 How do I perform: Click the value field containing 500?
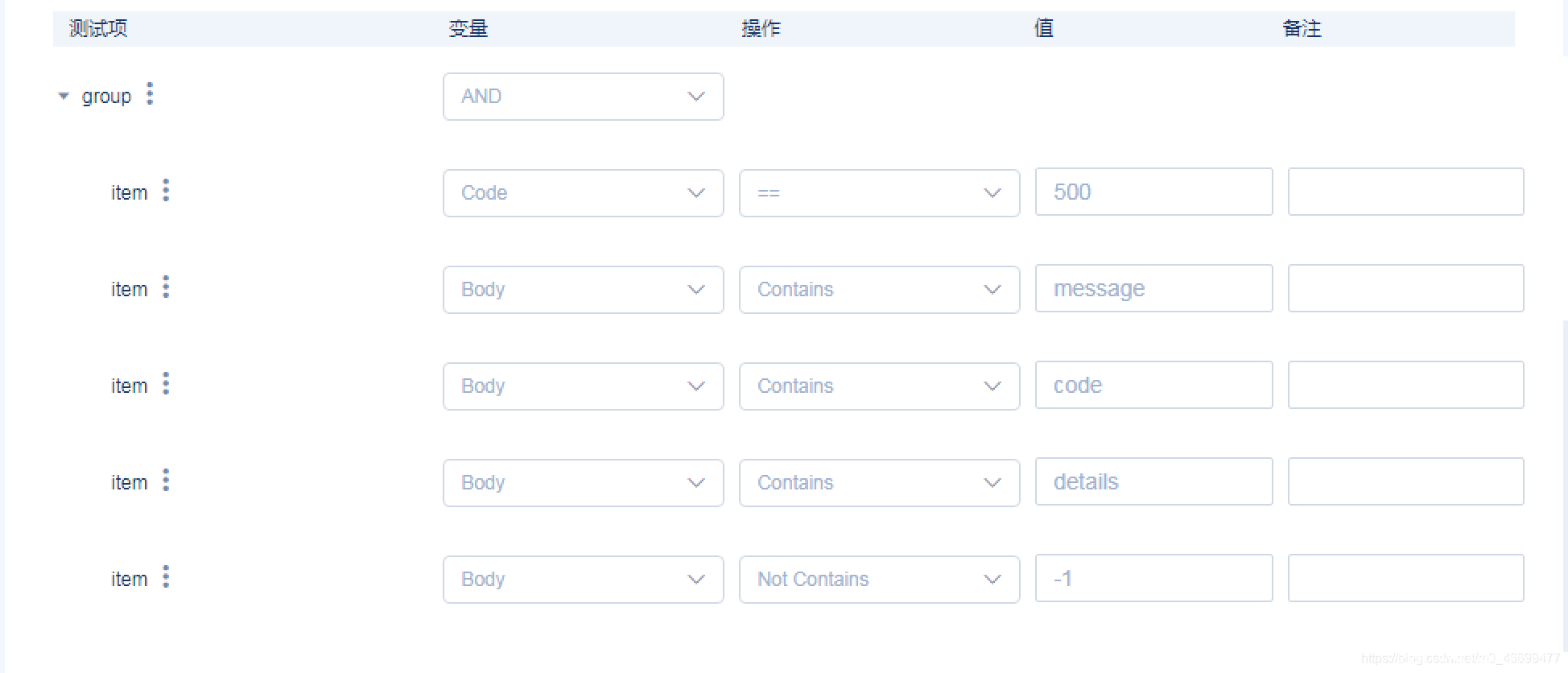1153,192
